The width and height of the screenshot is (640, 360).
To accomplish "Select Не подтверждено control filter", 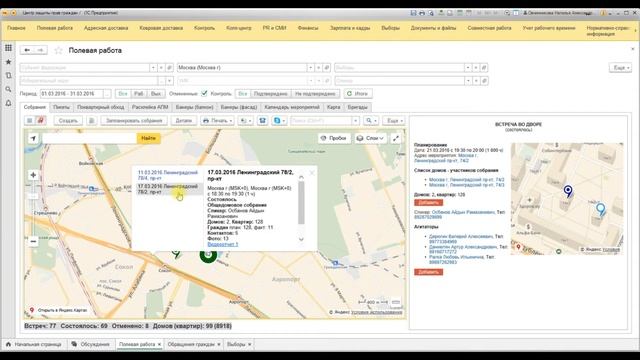I will pyautogui.click(x=315, y=94).
